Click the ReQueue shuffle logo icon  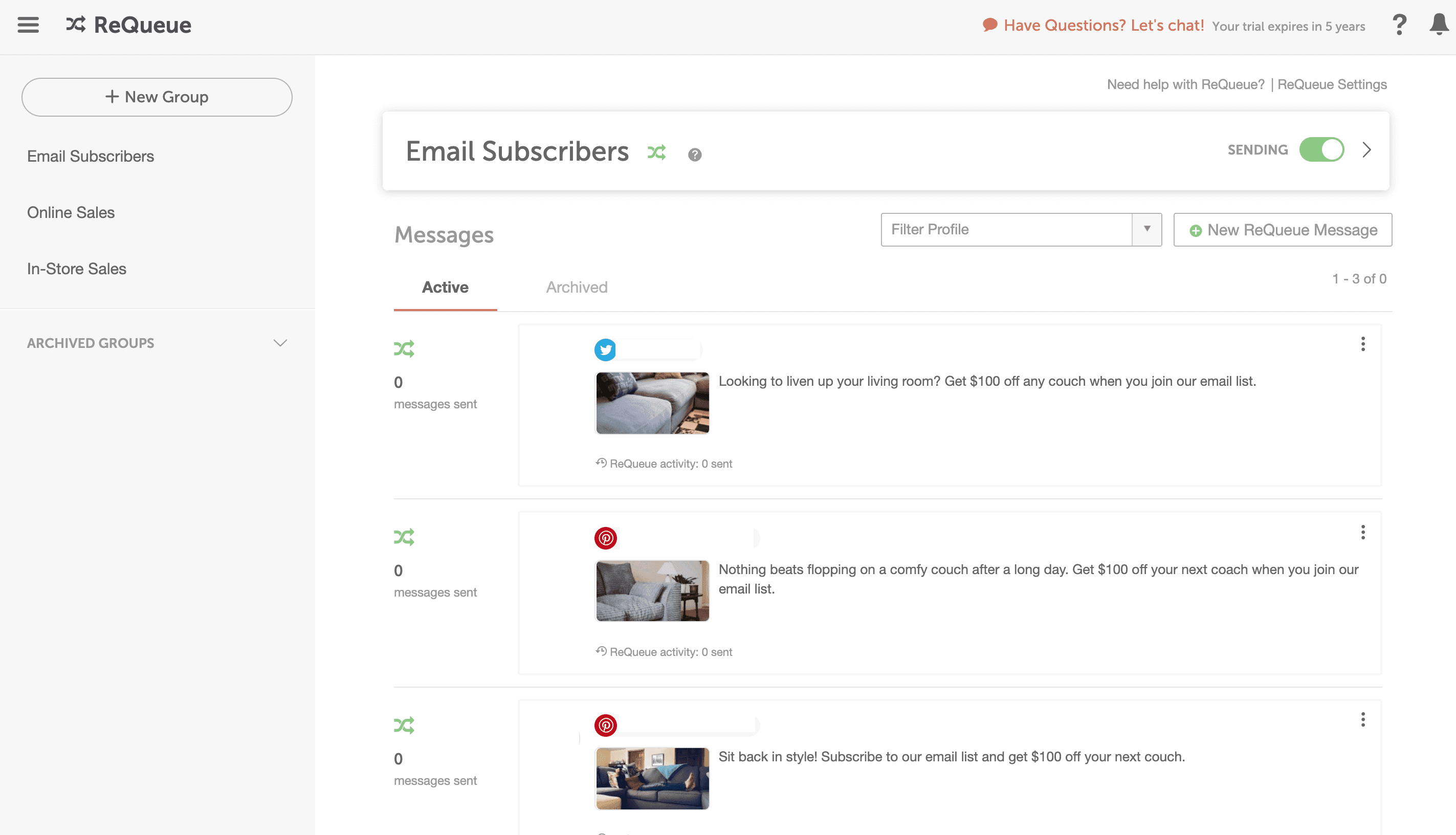76,25
